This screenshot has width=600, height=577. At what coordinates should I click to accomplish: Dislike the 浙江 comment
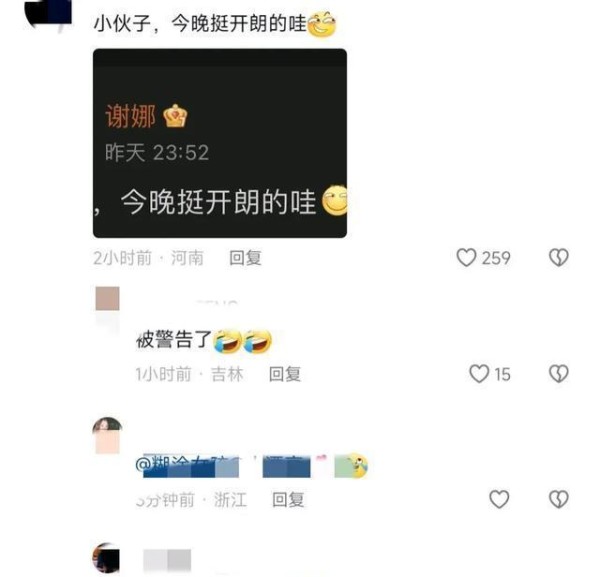pos(559,499)
